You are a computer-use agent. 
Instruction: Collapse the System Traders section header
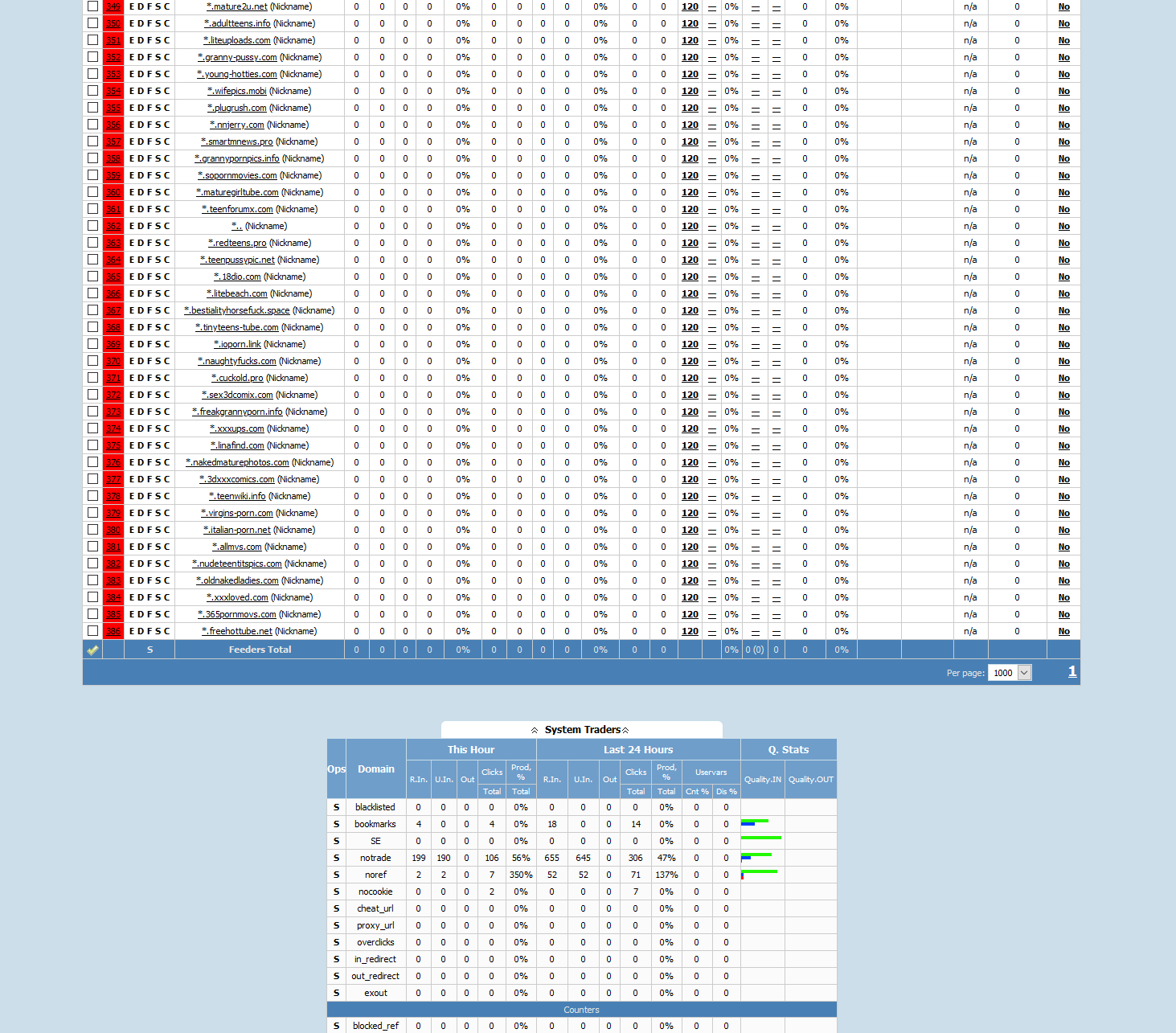[x=582, y=730]
